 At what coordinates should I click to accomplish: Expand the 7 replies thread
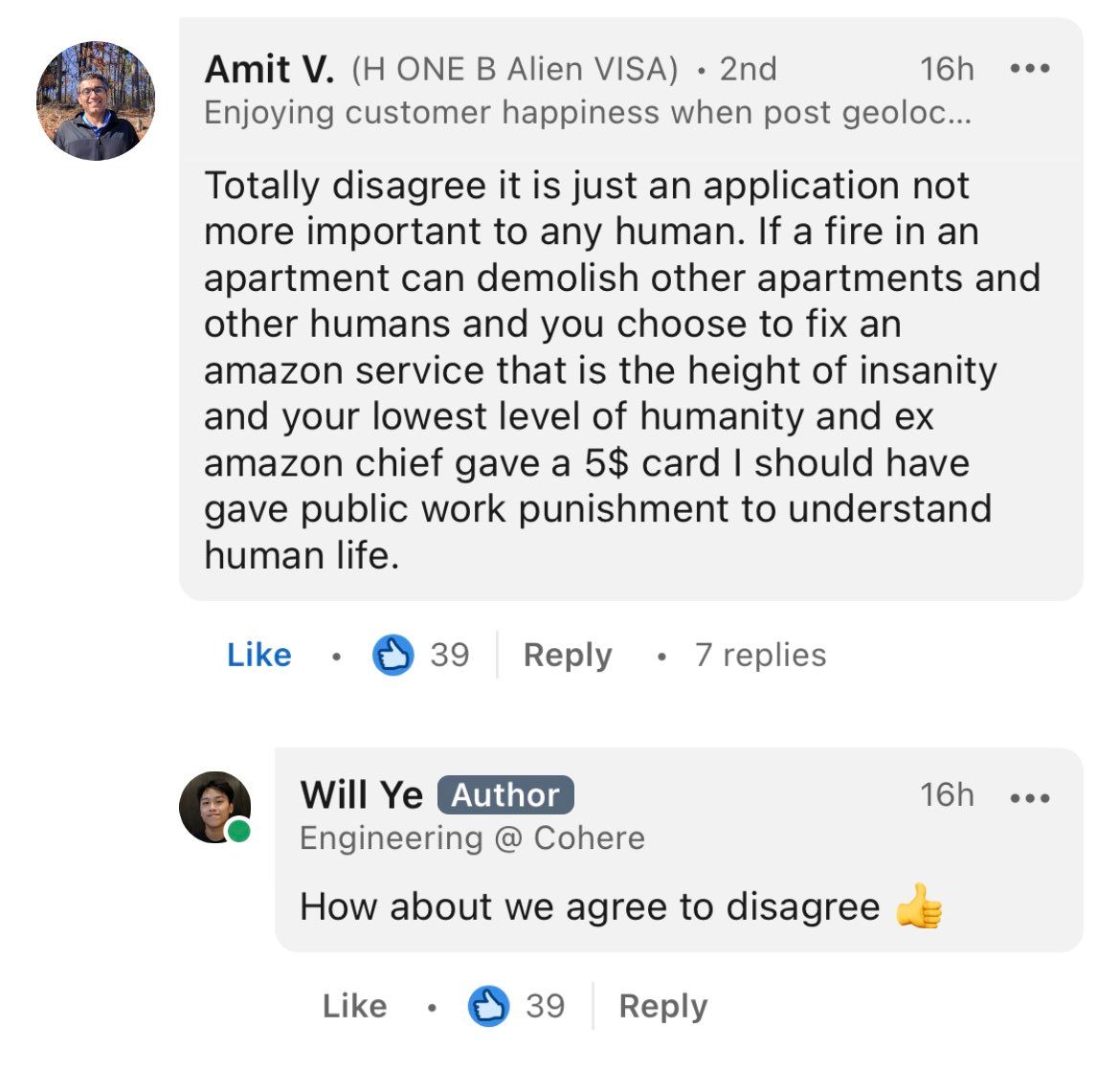point(761,655)
